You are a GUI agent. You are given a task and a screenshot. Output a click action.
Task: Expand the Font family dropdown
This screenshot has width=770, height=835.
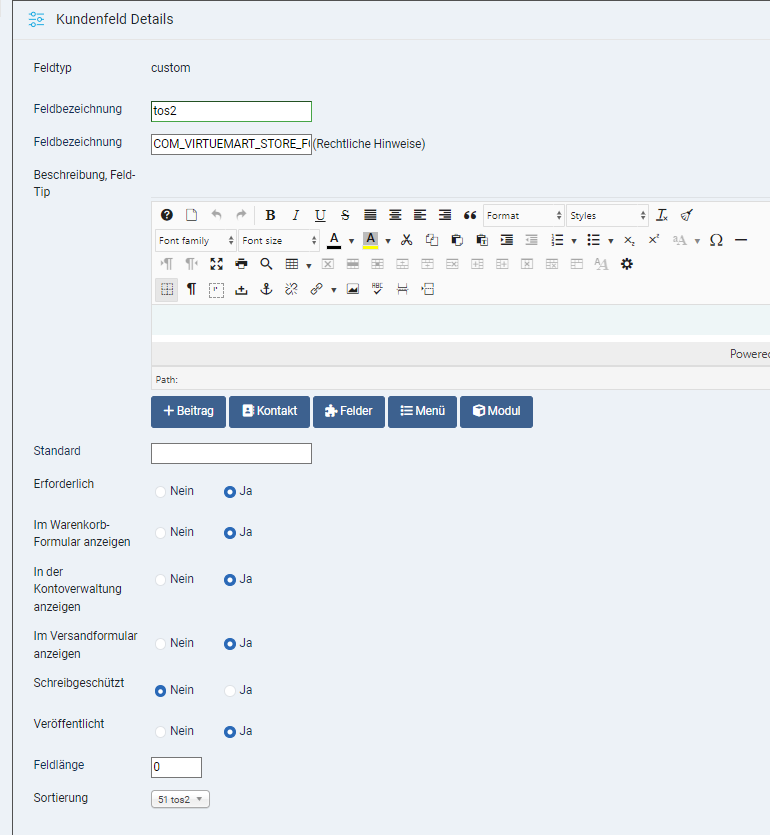click(196, 241)
